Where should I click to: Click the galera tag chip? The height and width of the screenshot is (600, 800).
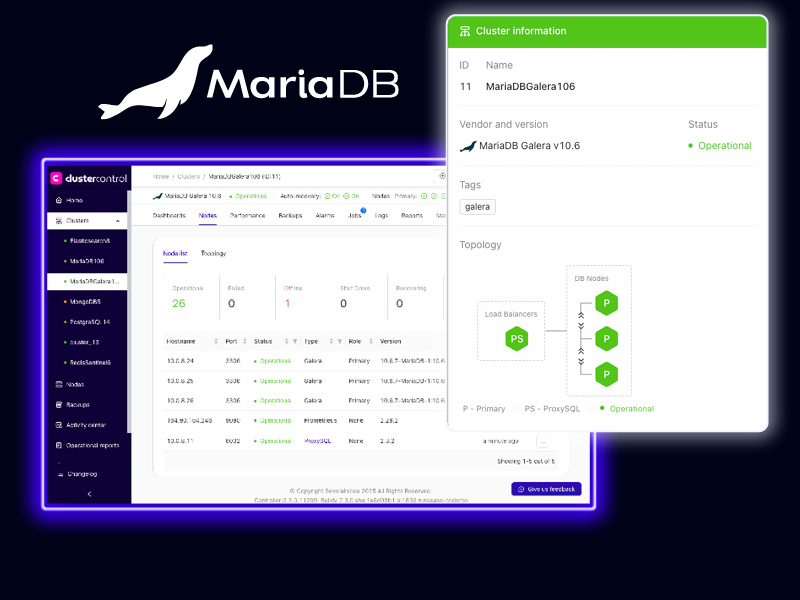(x=477, y=206)
